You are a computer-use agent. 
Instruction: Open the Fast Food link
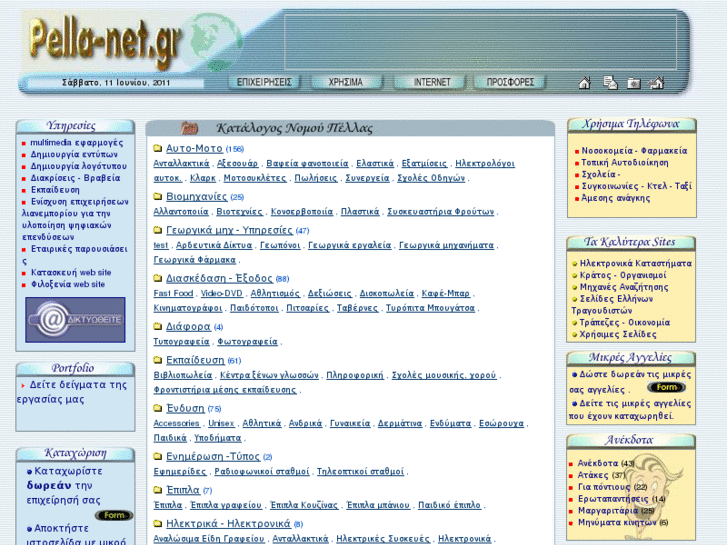click(173, 293)
